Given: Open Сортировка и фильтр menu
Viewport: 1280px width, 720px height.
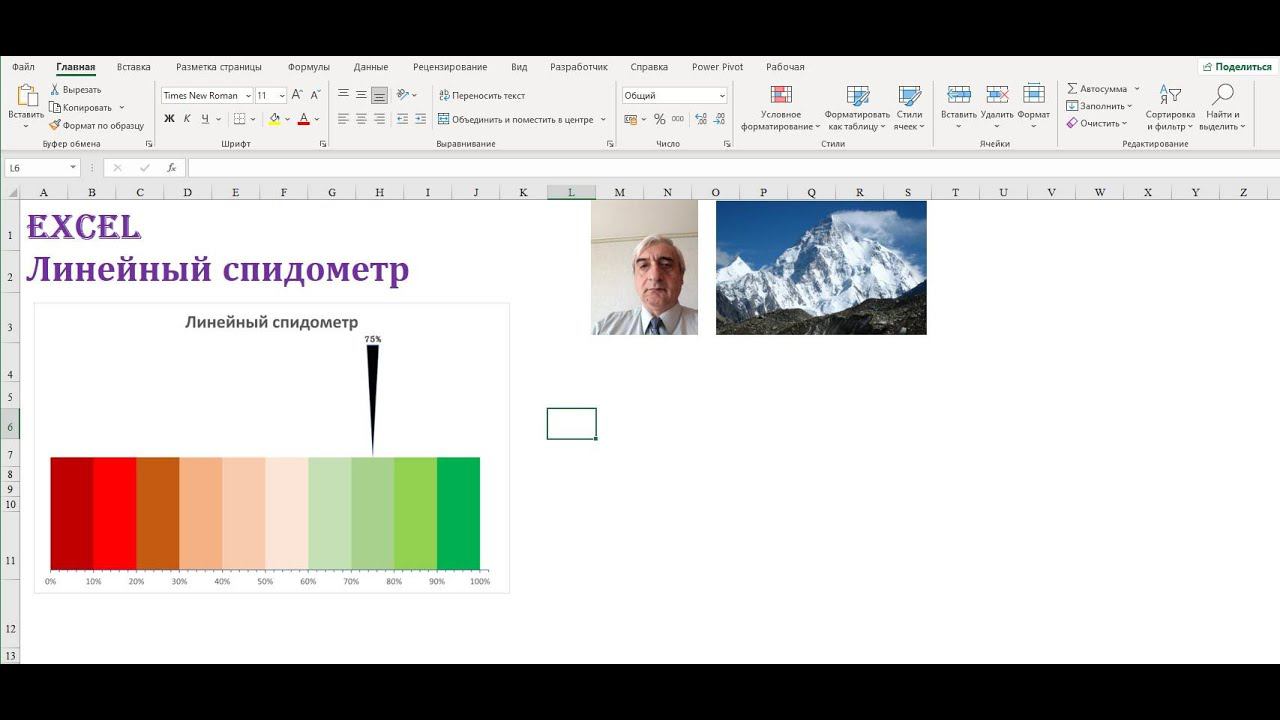Looking at the screenshot, I should [x=1171, y=108].
